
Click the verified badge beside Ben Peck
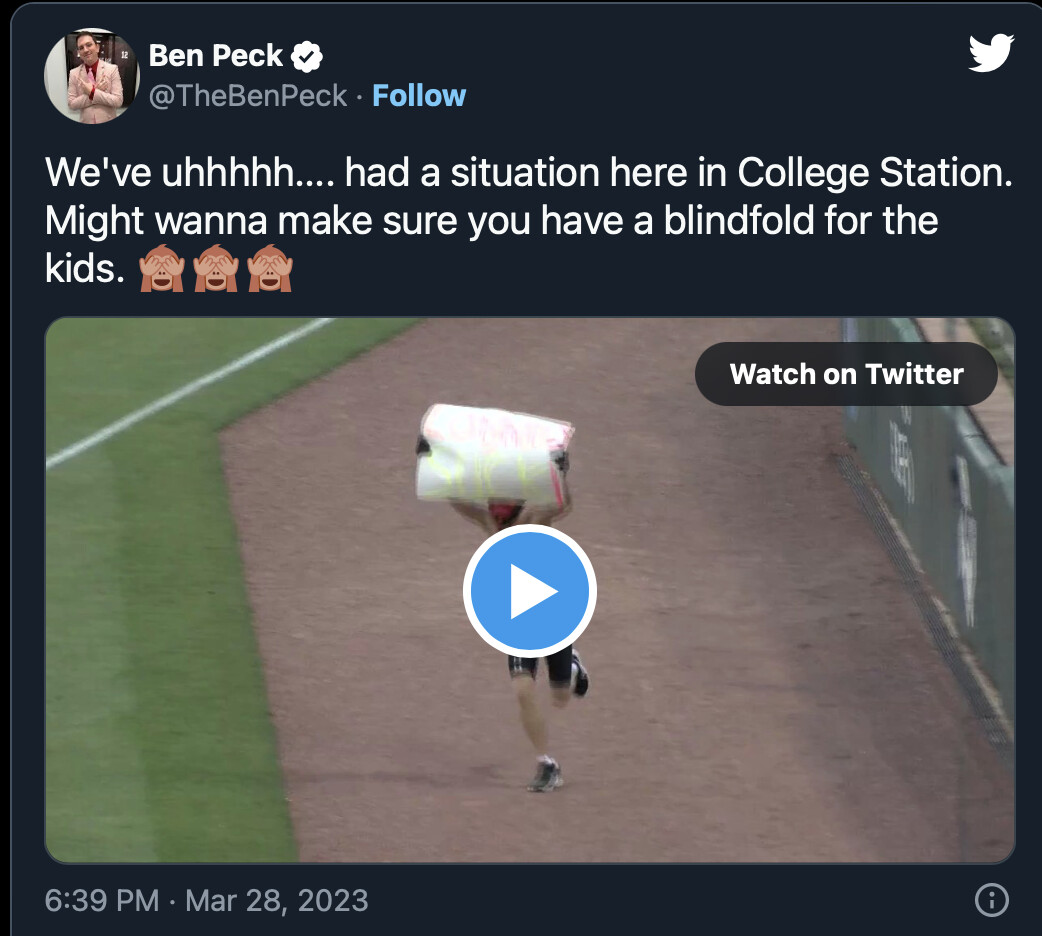(x=307, y=57)
